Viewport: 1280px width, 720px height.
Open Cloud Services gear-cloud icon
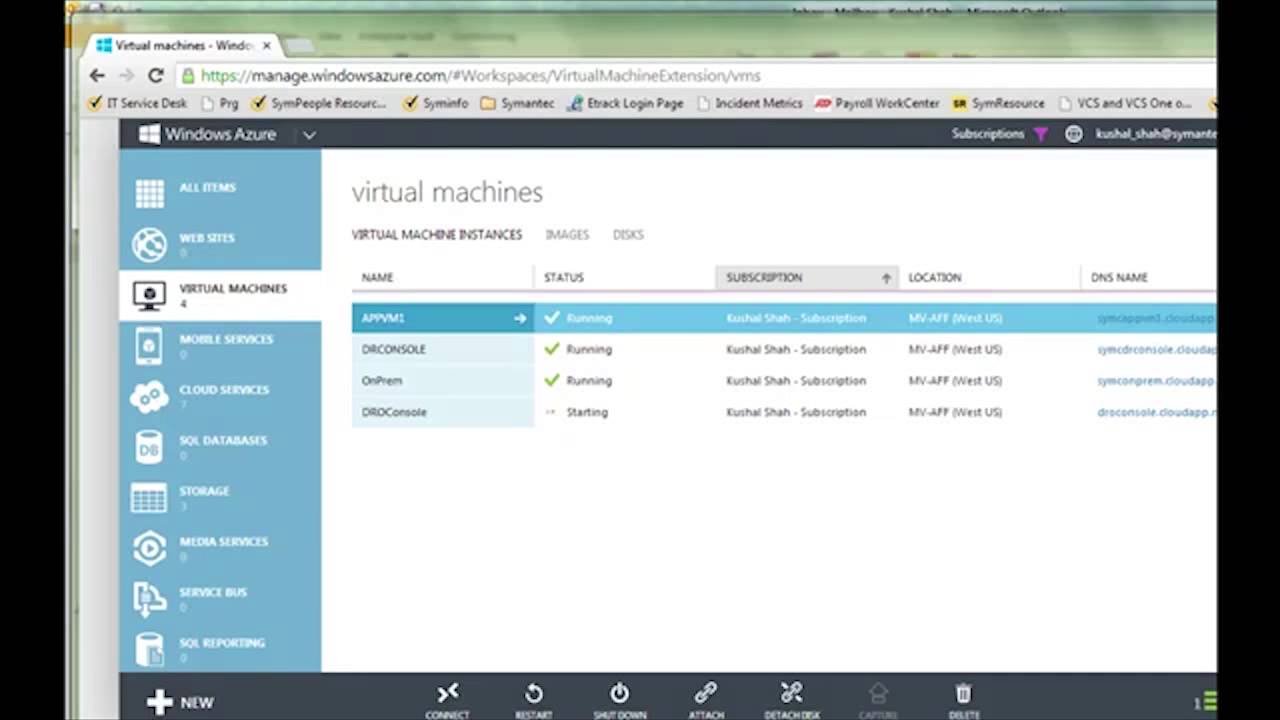click(150, 396)
